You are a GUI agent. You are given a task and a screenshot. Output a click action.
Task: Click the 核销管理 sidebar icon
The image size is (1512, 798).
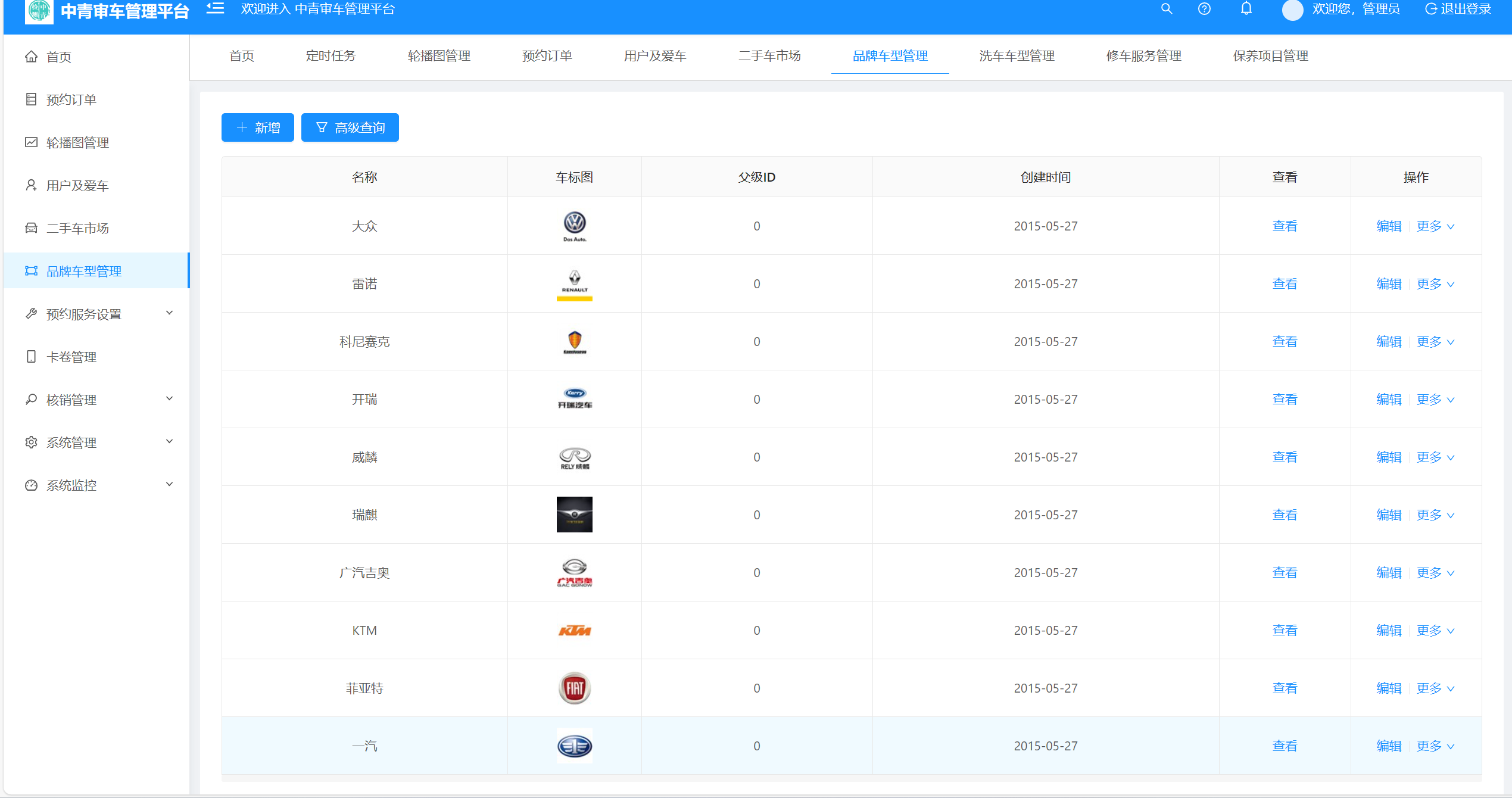[x=31, y=400]
